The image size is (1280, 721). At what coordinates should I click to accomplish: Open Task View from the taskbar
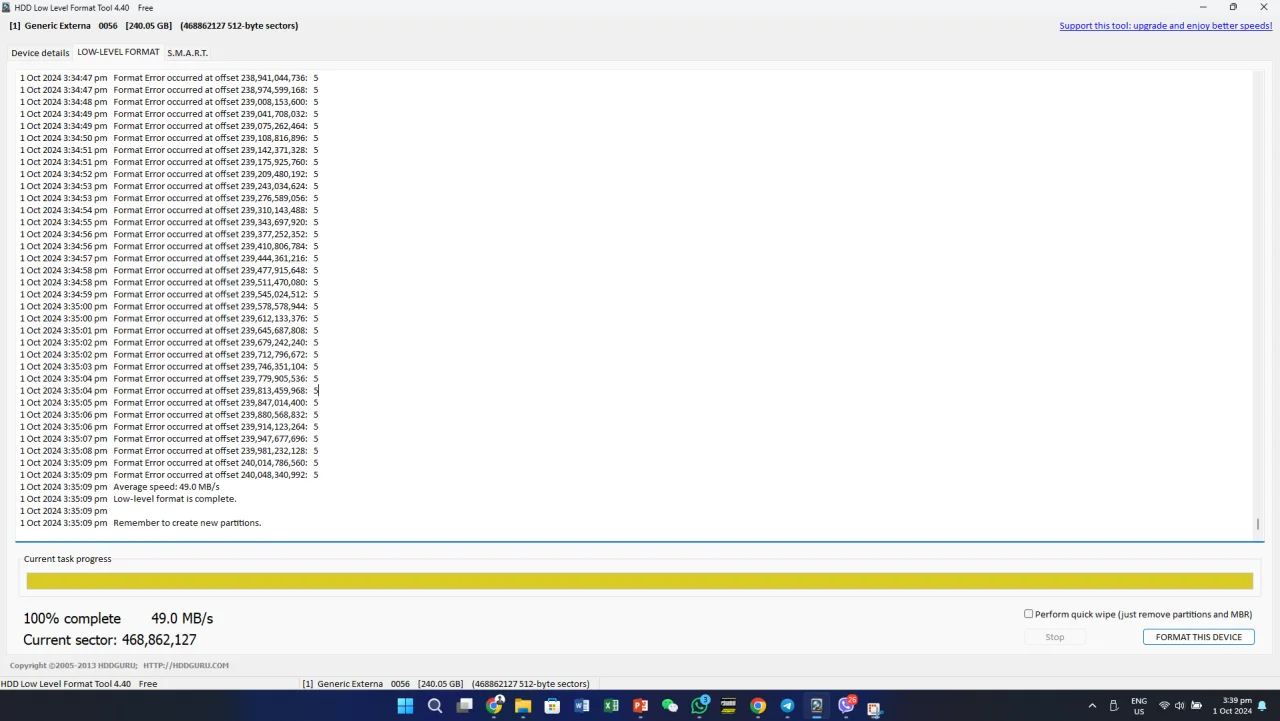(x=464, y=706)
